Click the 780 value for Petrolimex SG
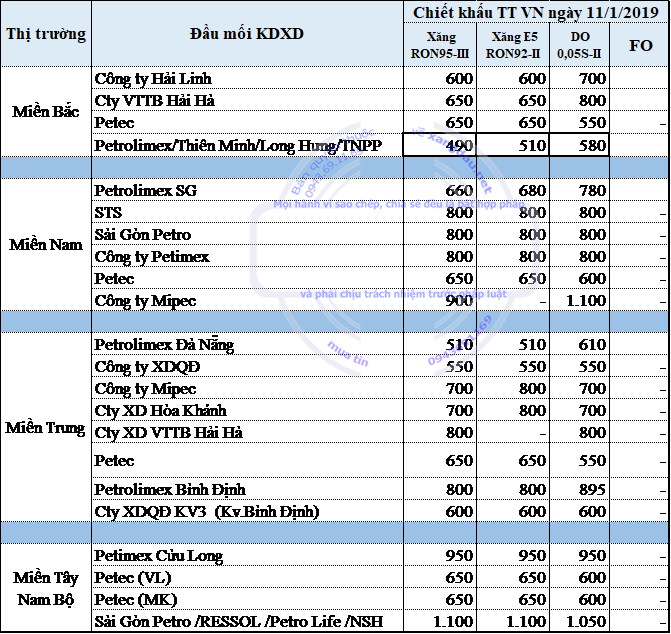 pos(579,190)
